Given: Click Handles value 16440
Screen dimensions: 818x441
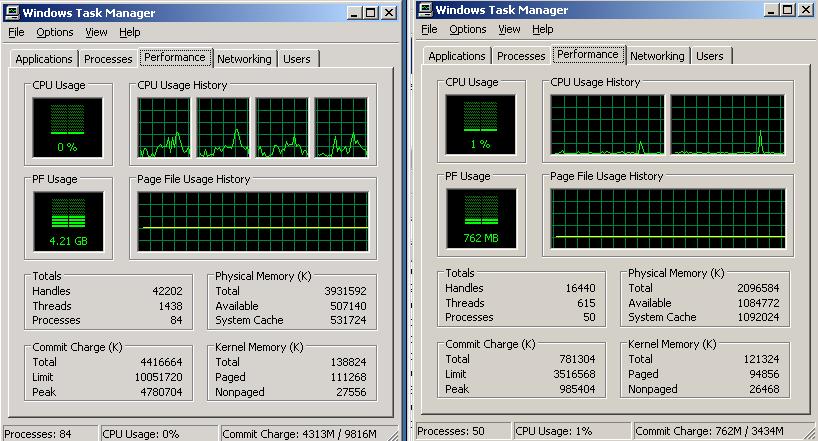Looking at the screenshot, I should [x=580, y=288].
